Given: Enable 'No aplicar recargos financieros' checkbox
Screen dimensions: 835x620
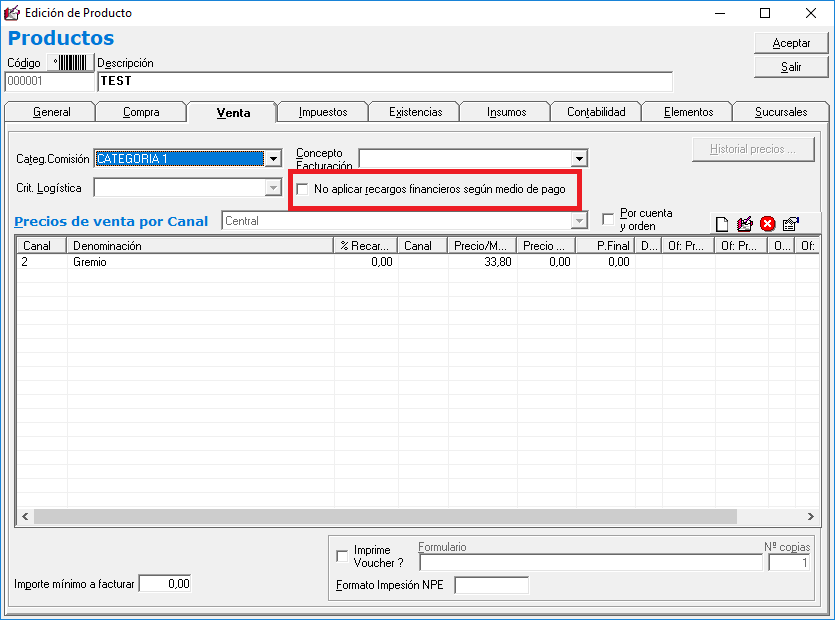Looking at the screenshot, I should point(303,189).
